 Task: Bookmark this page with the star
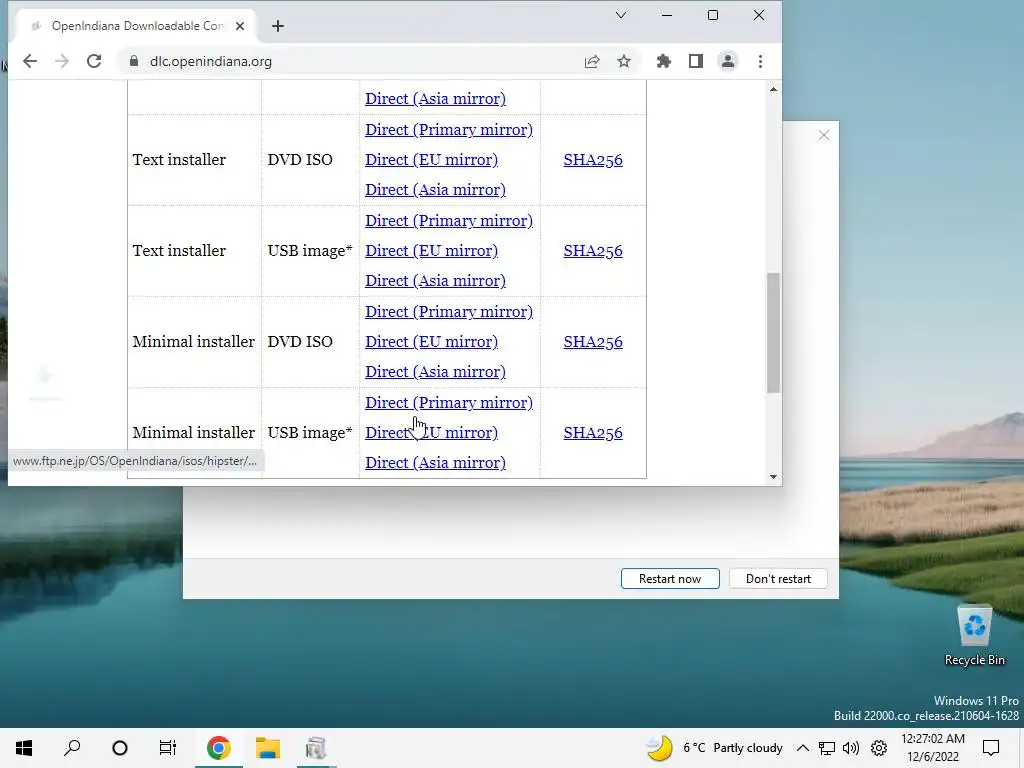point(624,61)
